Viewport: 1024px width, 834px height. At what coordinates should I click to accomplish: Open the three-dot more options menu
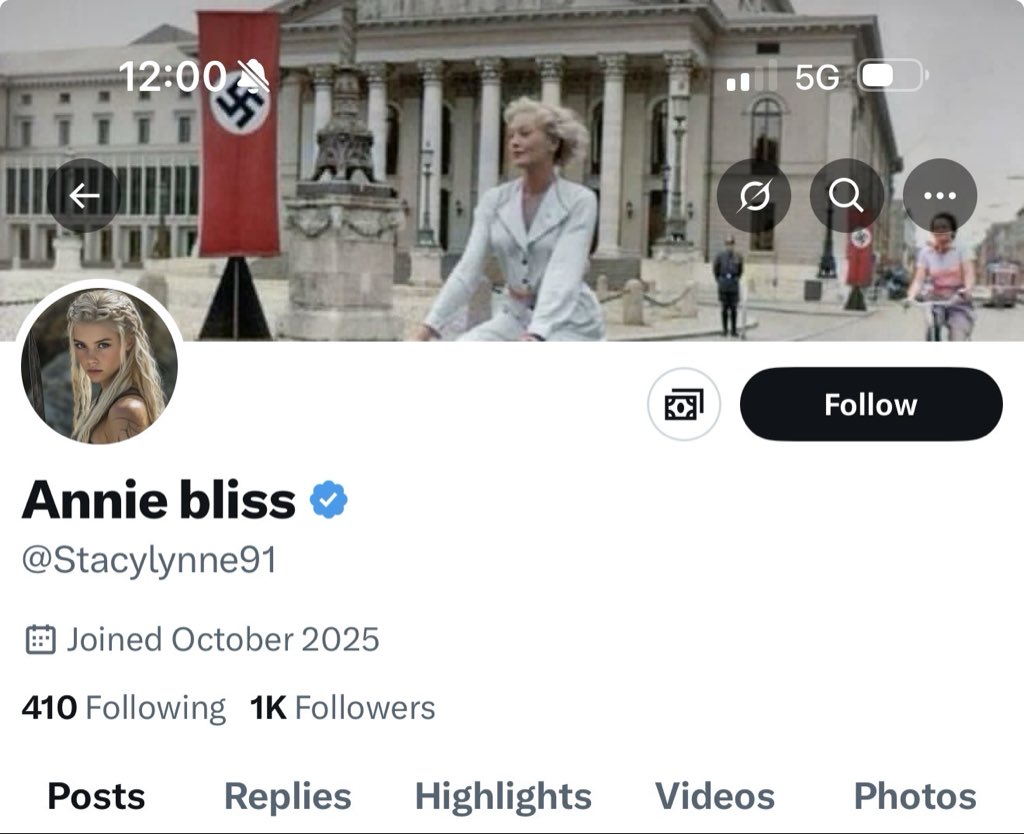point(940,196)
